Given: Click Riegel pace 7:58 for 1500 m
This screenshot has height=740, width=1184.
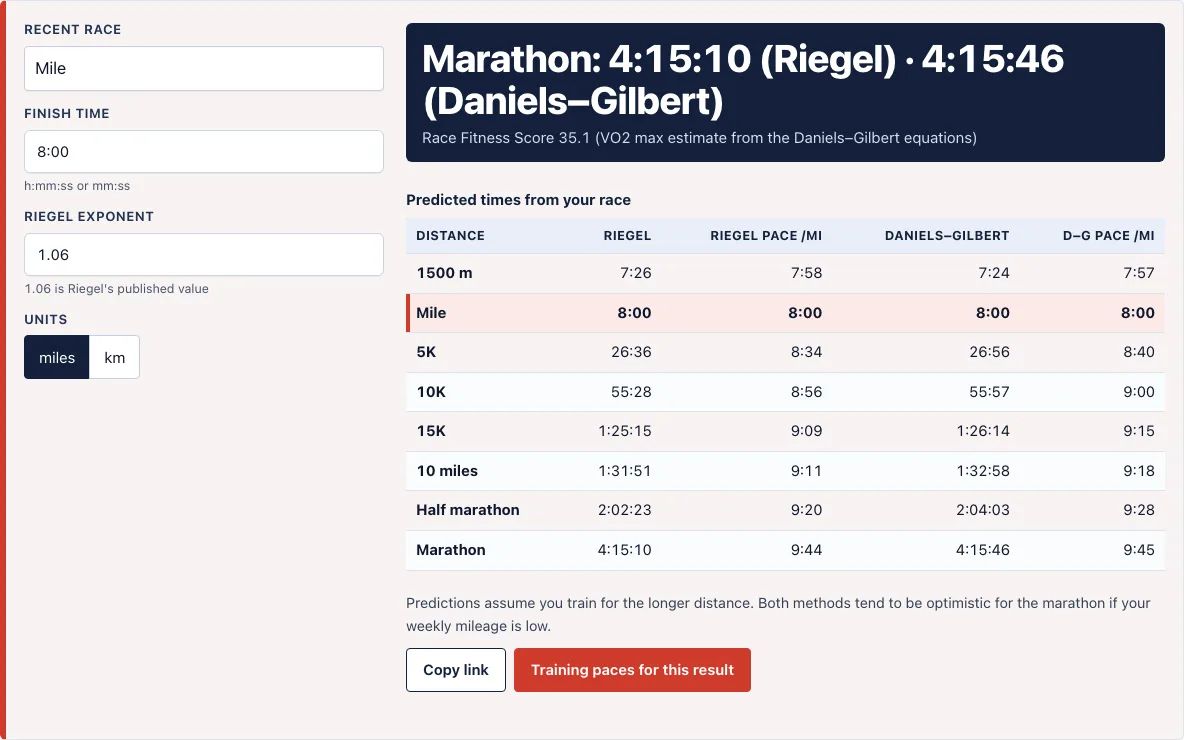Looking at the screenshot, I should coord(806,273).
